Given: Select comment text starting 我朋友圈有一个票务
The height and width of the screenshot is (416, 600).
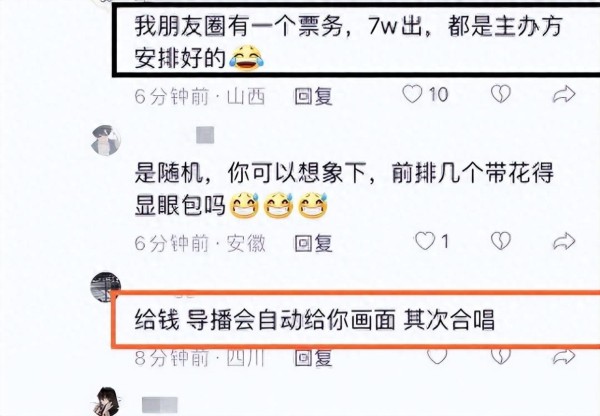Looking at the screenshot, I should tap(348, 42).
